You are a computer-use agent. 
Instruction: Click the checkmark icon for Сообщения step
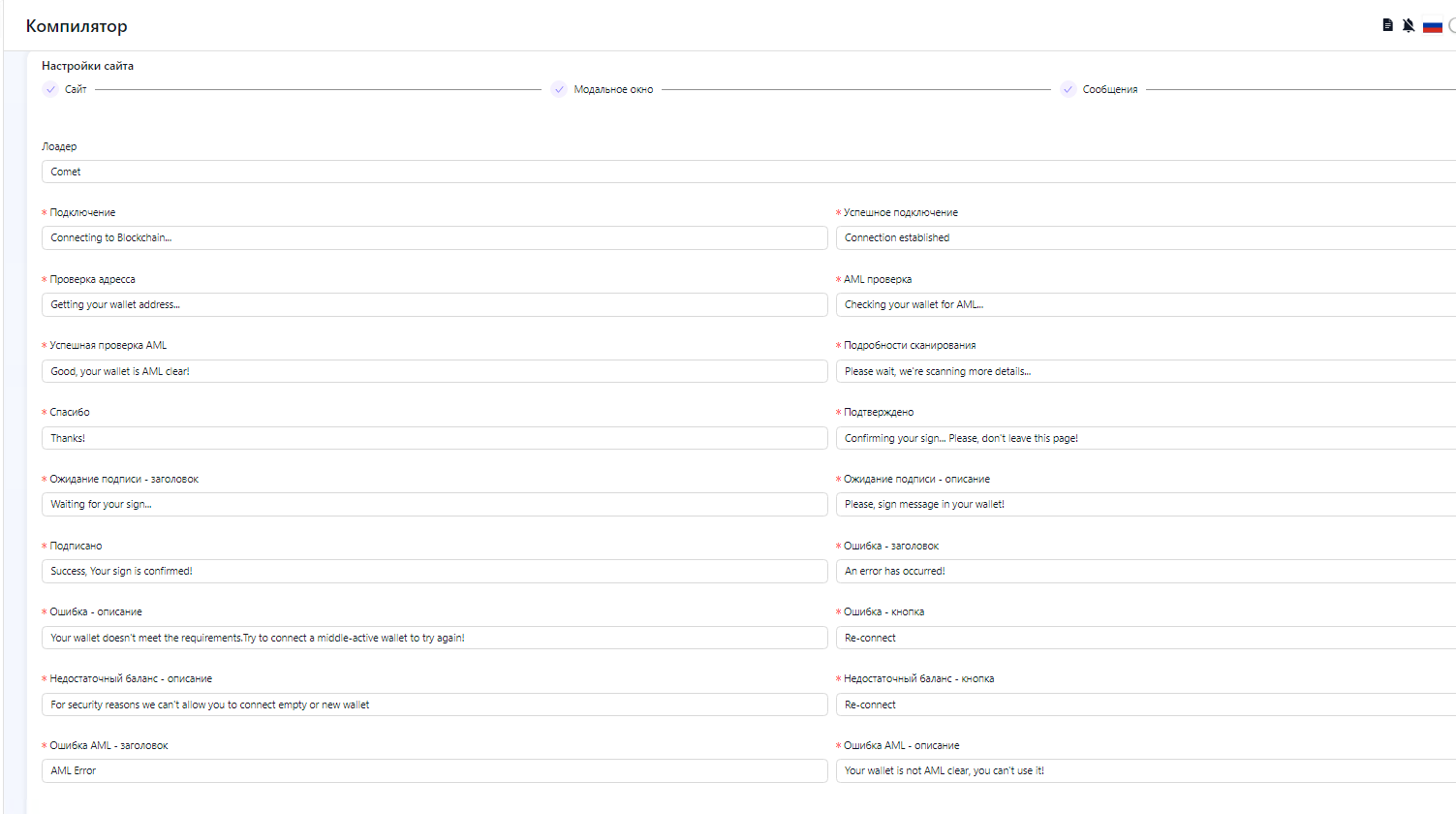pos(1068,88)
